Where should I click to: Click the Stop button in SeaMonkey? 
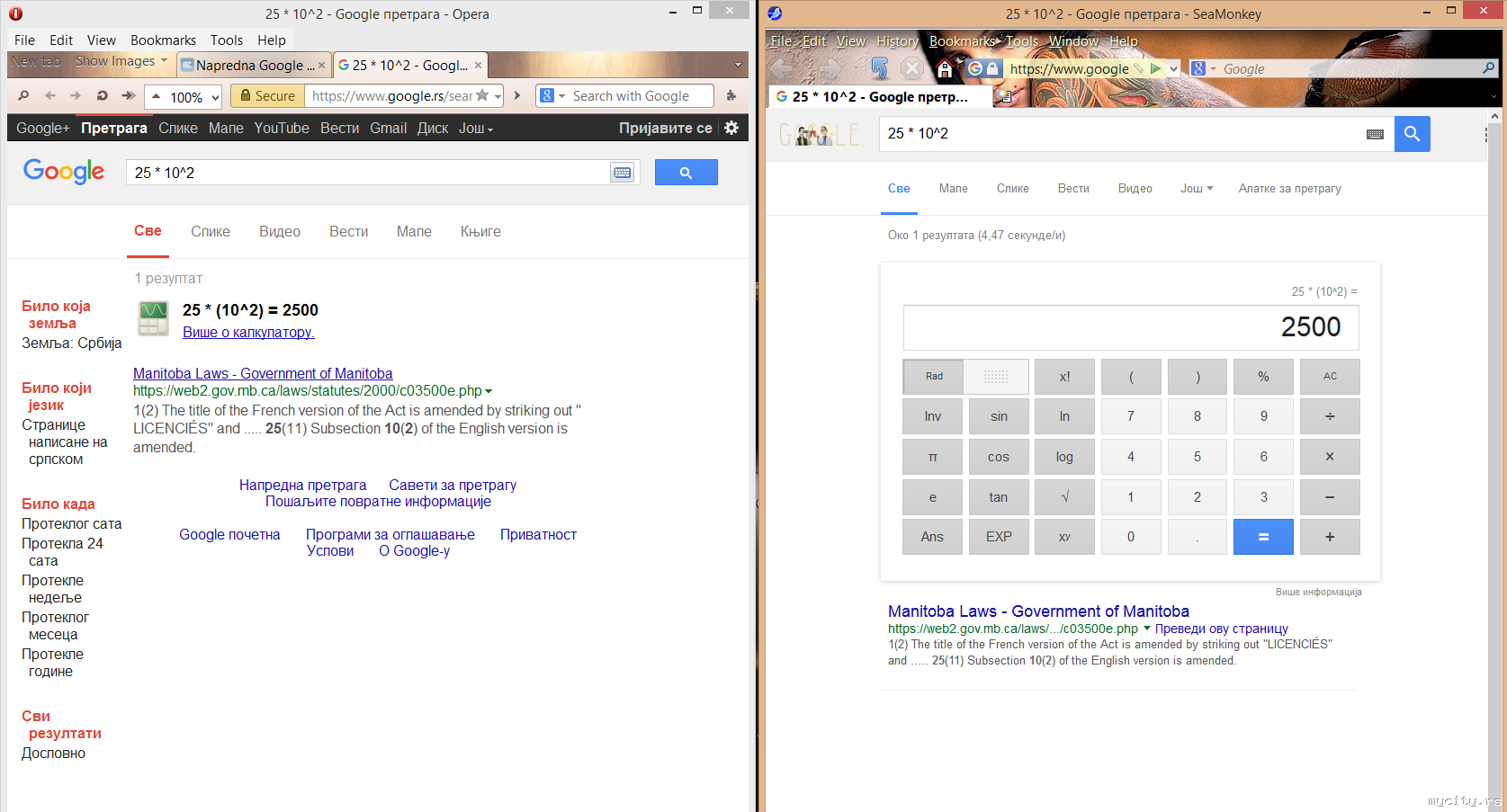(x=912, y=68)
